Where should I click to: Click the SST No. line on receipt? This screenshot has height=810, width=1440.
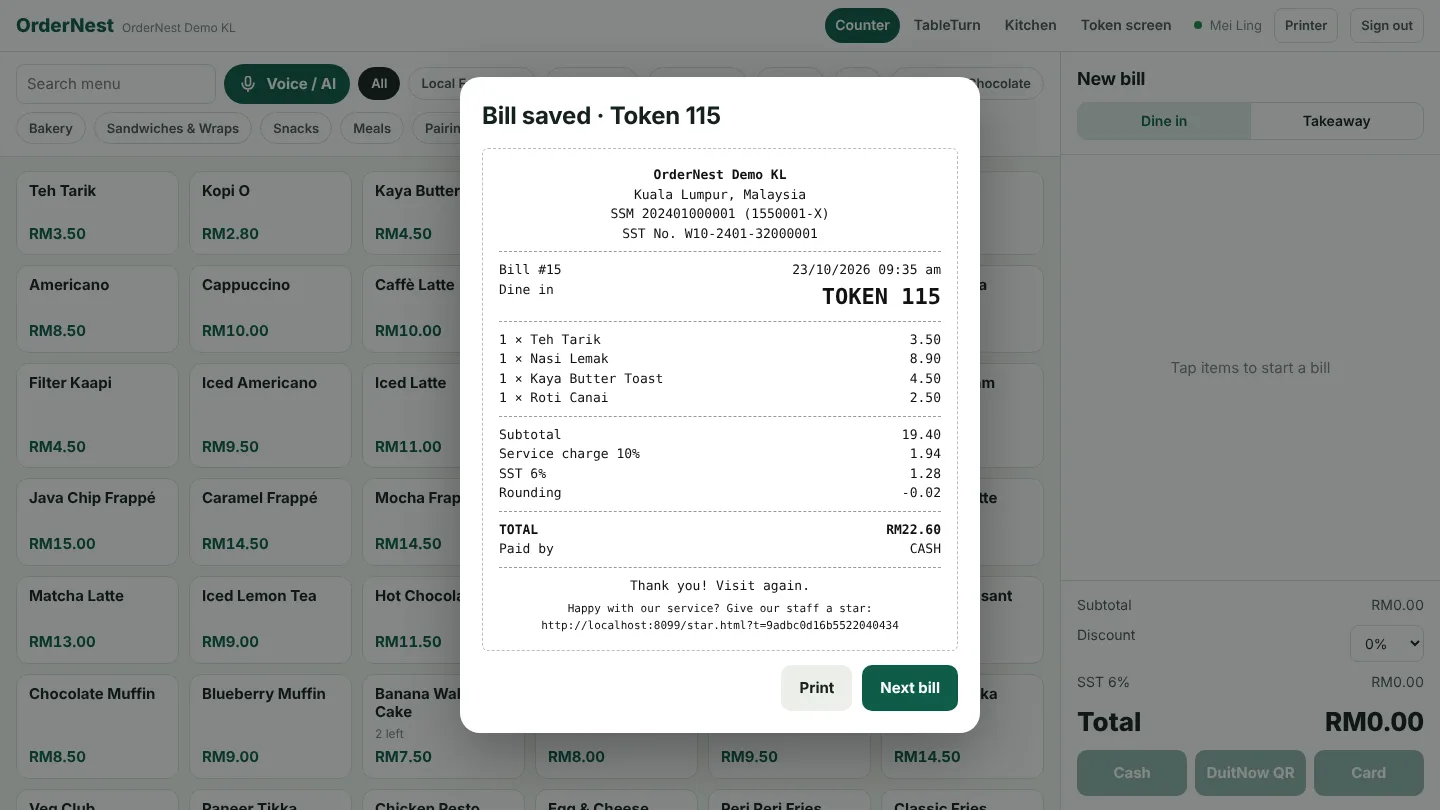tap(720, 234)
